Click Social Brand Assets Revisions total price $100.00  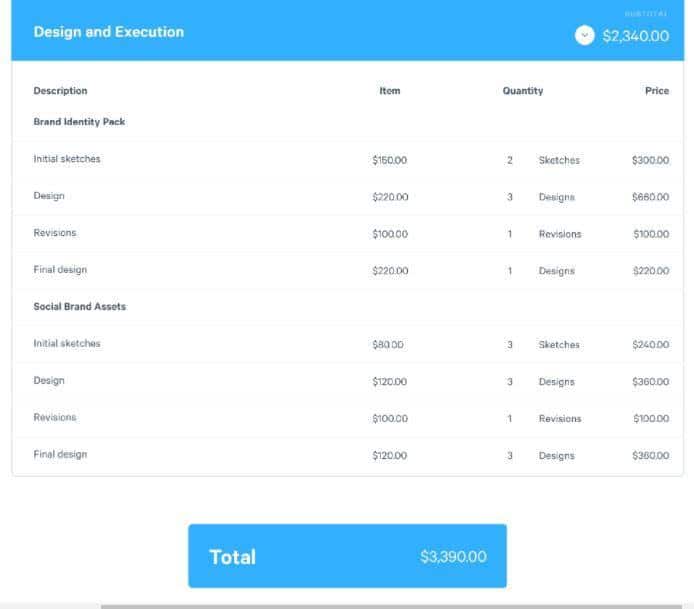tap(651, 419)
